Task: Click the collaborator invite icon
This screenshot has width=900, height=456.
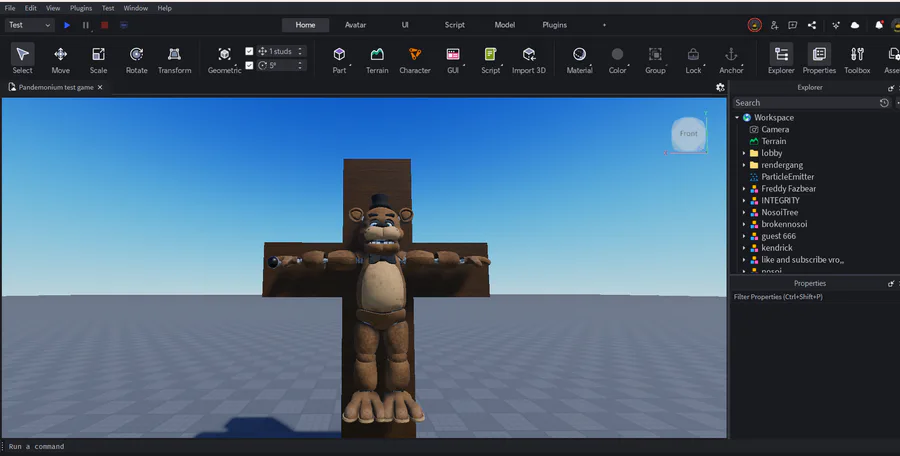Action: 774,25
